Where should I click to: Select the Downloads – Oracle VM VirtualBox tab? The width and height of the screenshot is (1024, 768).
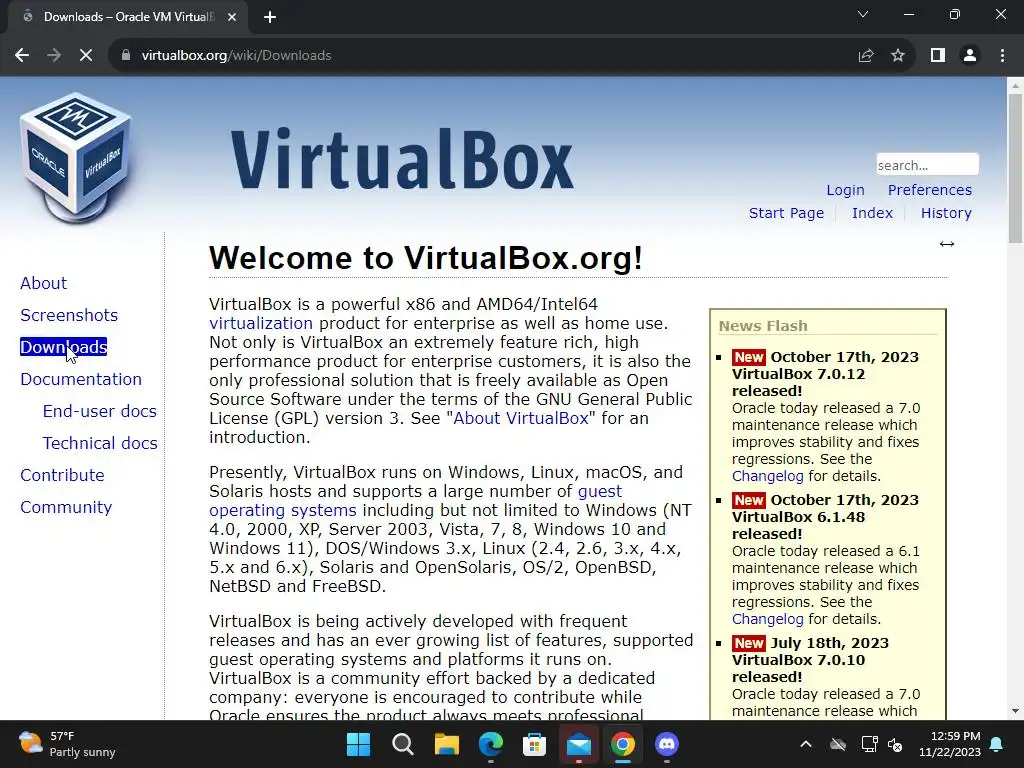[128, 17]
